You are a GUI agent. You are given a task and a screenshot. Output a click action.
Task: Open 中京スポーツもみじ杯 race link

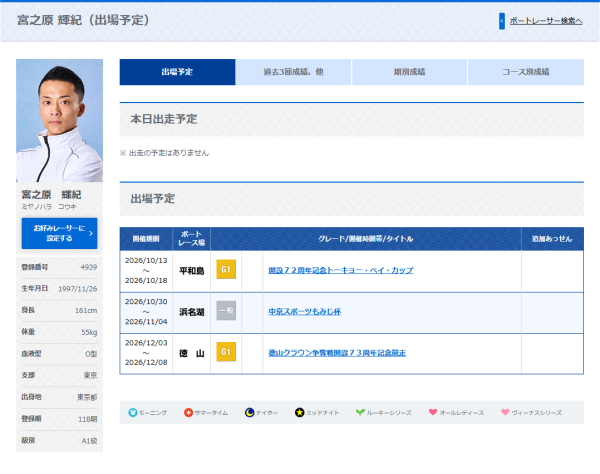point(305,311)
